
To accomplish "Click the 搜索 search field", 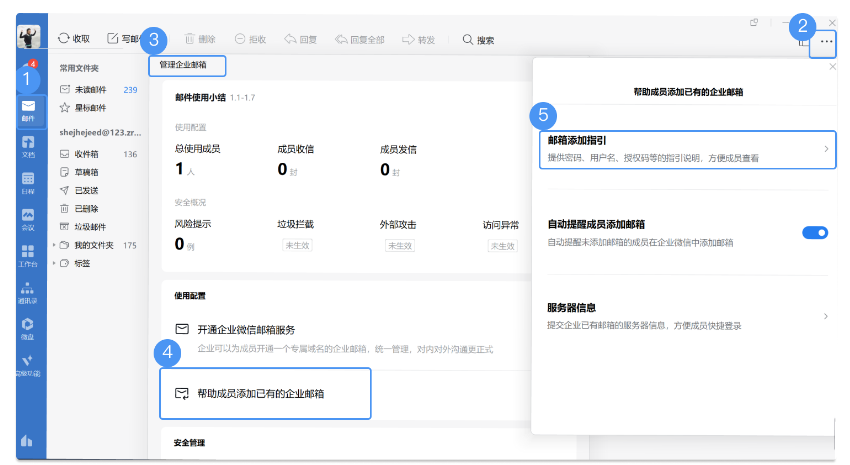I will [480, 40].
